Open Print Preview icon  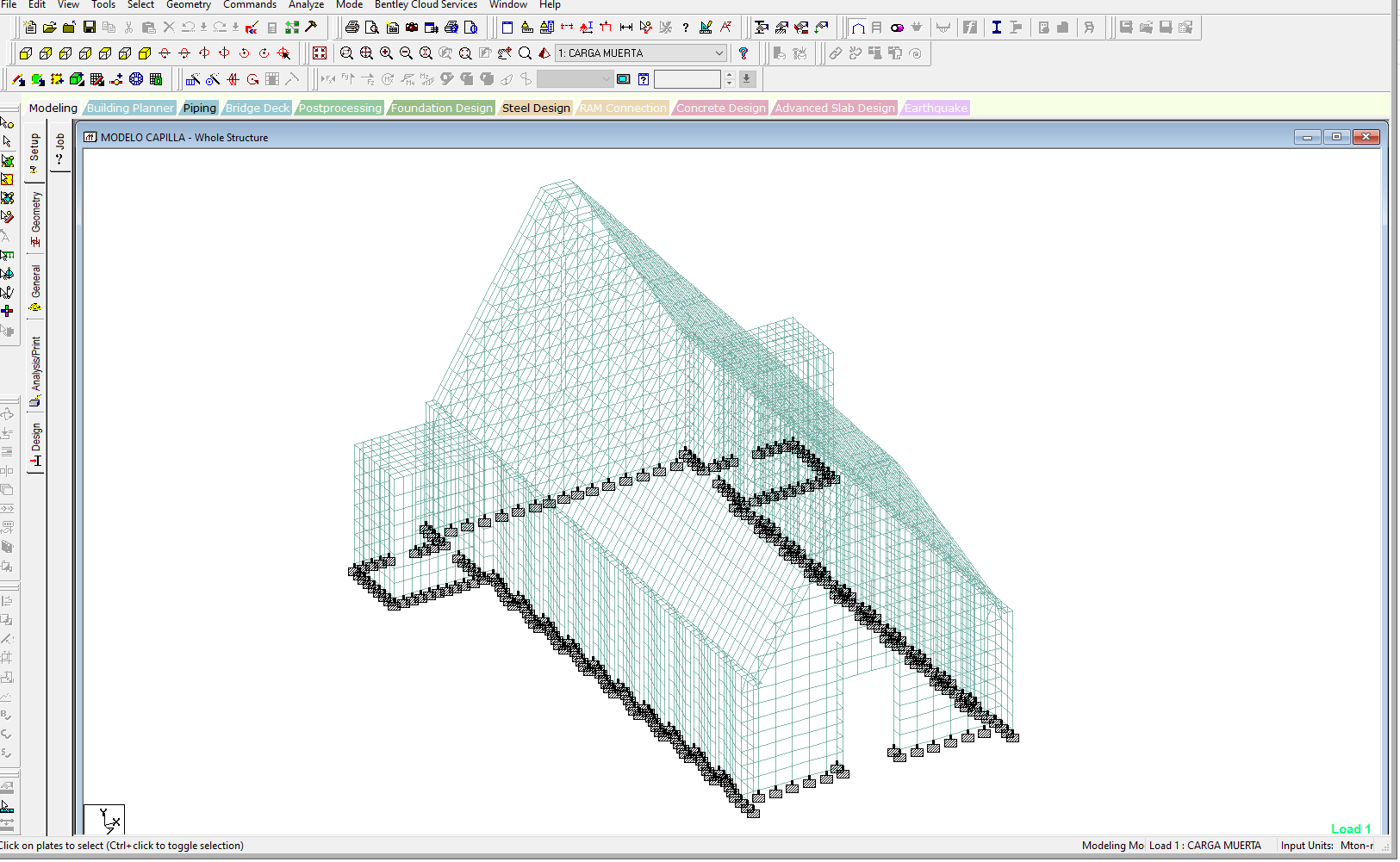[x=372, y=28]
